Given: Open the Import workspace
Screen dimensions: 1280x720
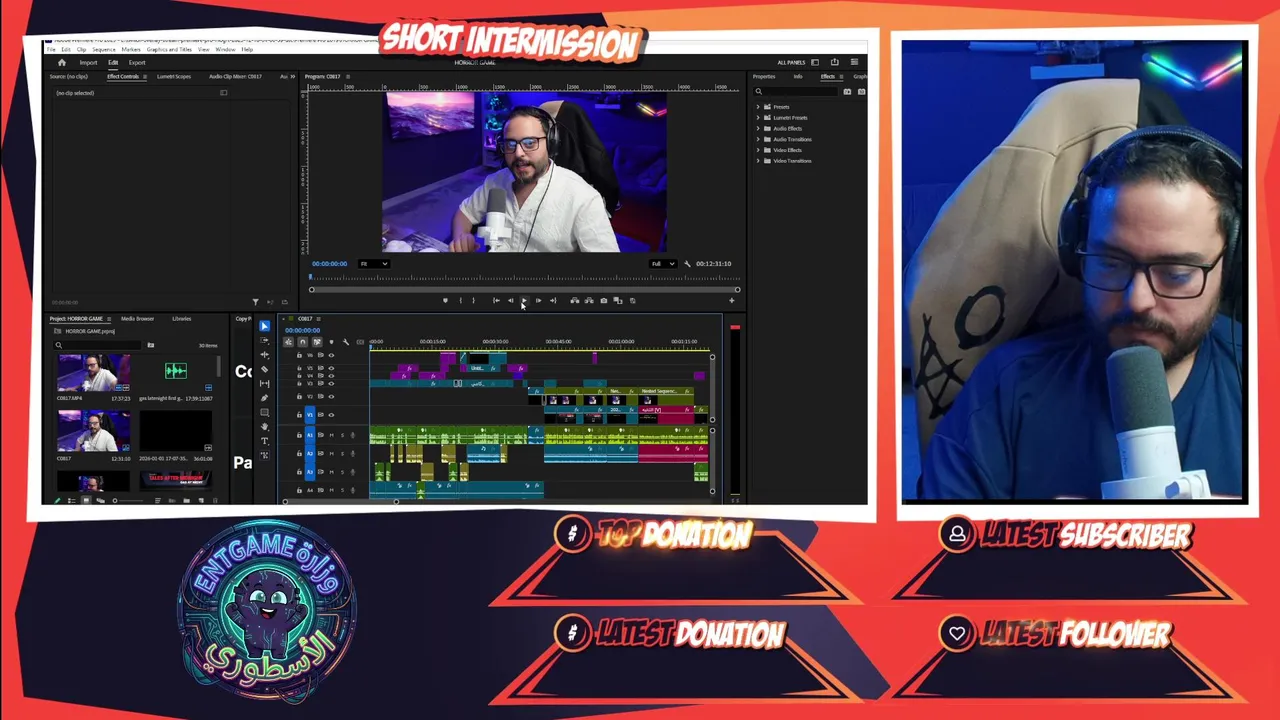Looking at the screenshot, I should click(x=88, y=62).
